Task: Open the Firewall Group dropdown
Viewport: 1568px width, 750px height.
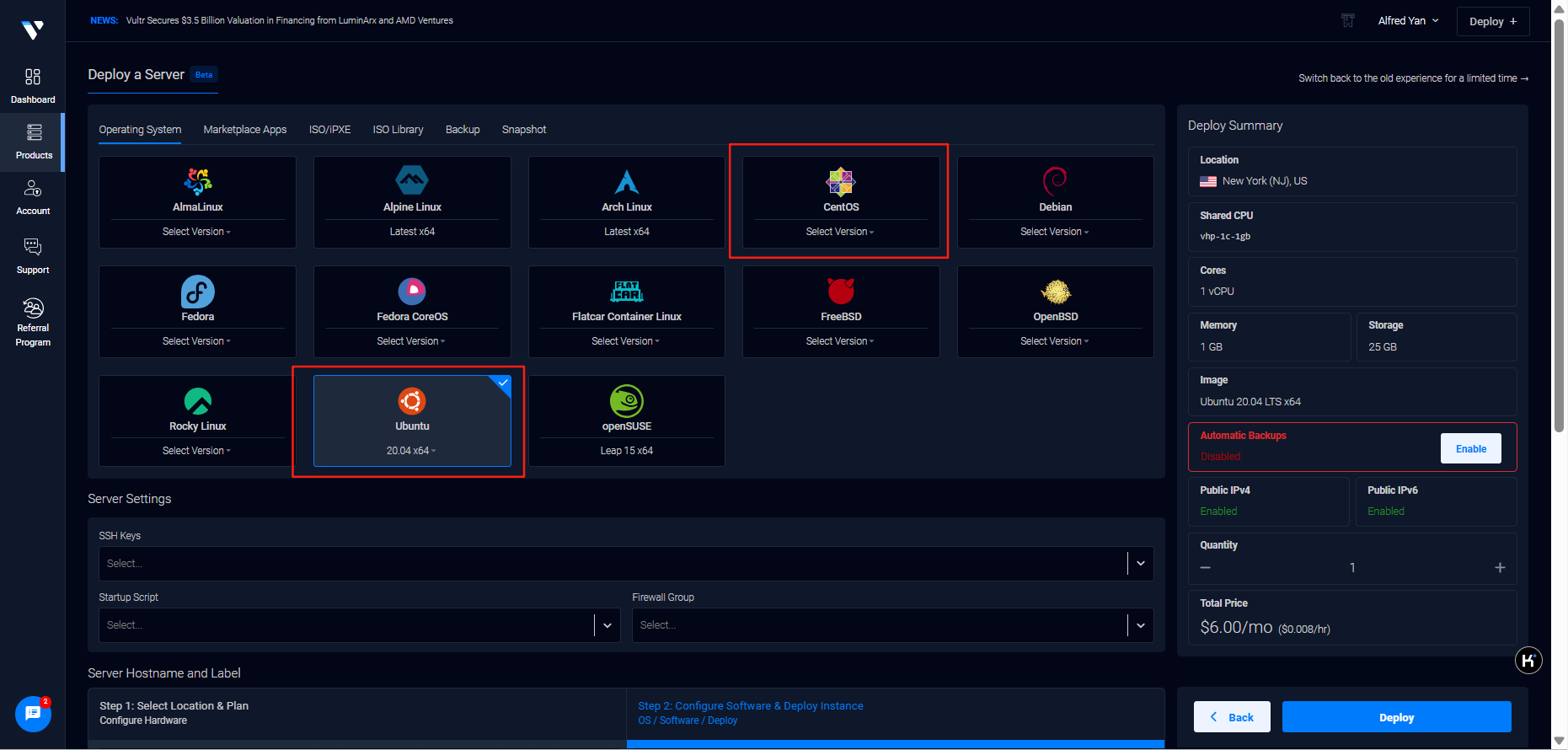Action: tap(1140, 625)
